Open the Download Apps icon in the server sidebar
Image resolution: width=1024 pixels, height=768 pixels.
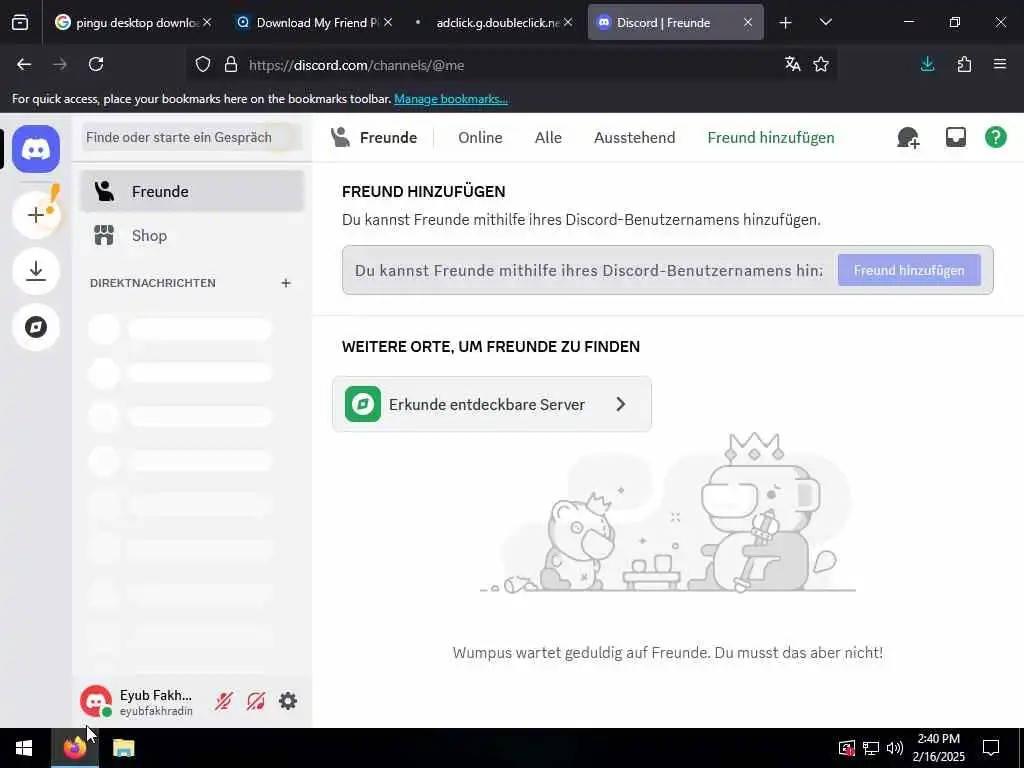(36, 271)
